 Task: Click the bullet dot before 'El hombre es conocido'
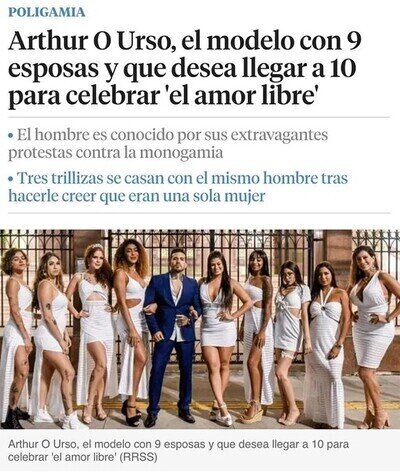[11, 136]
